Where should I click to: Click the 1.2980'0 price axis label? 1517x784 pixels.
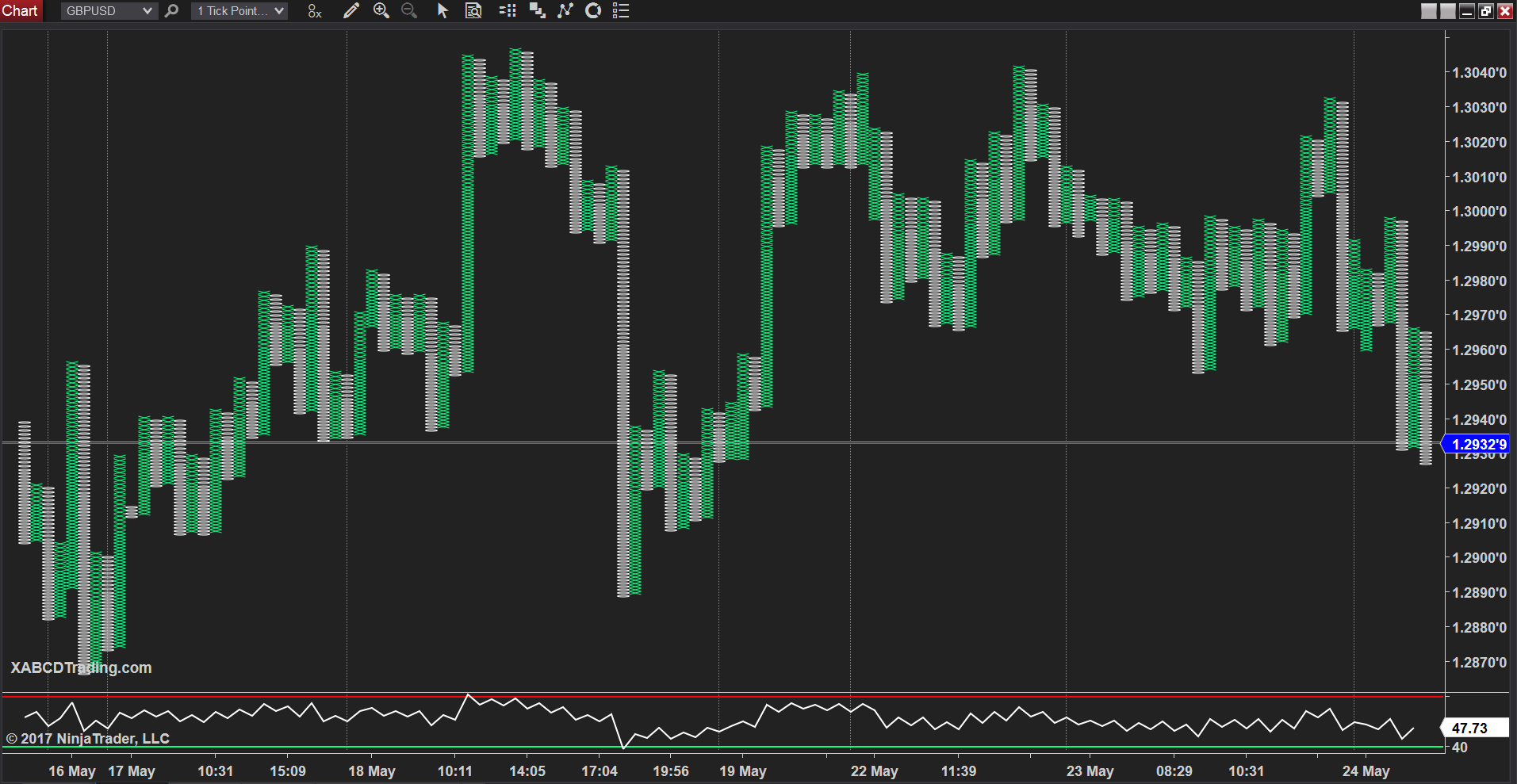pyautogui.click(x=1480, y=281)
